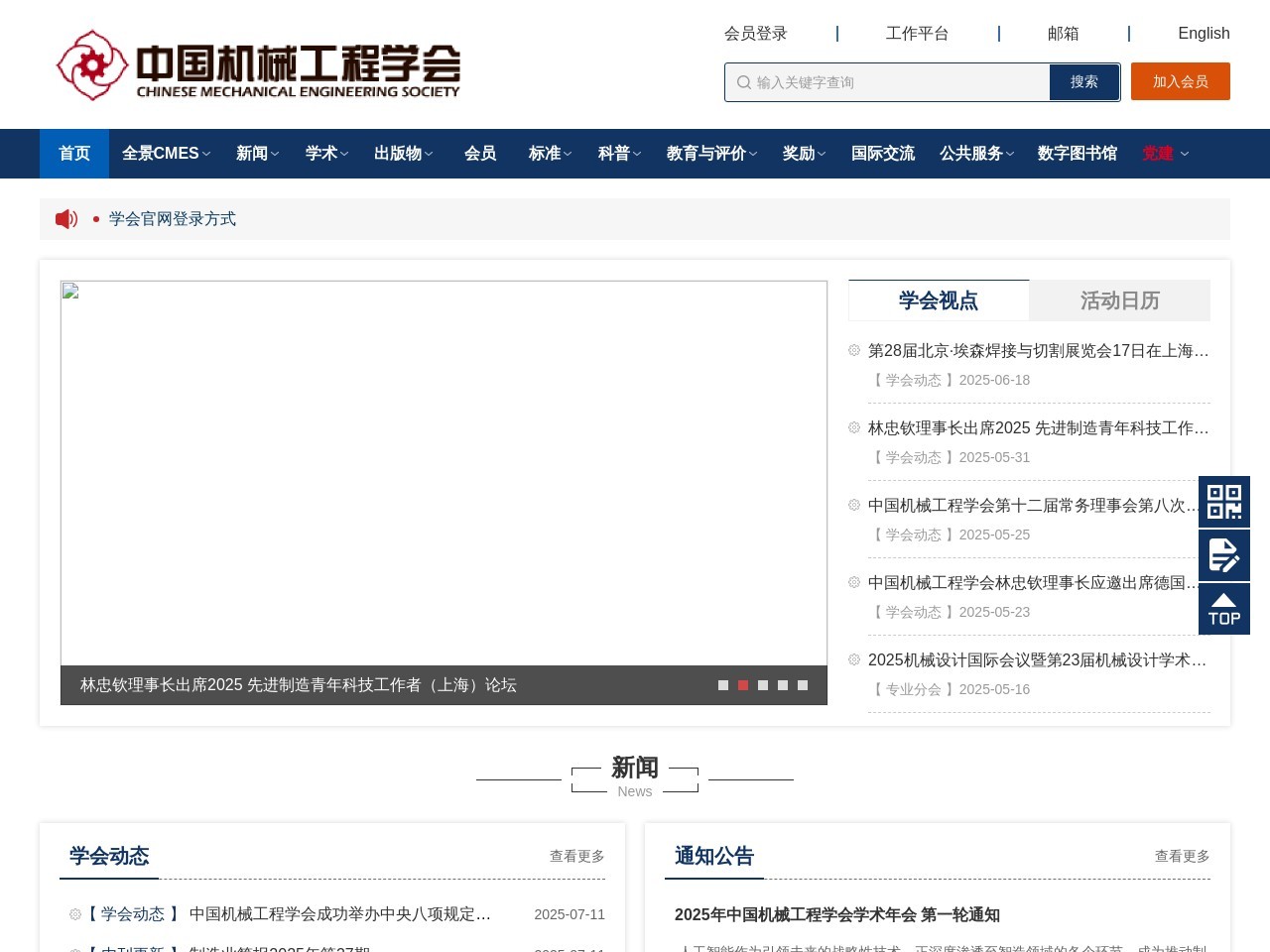Image resolution: width=1270 pixels, height=952 pixels.
Task: Open the 首页 menu item
Action: pyautogui.click(x=73, y=154)
